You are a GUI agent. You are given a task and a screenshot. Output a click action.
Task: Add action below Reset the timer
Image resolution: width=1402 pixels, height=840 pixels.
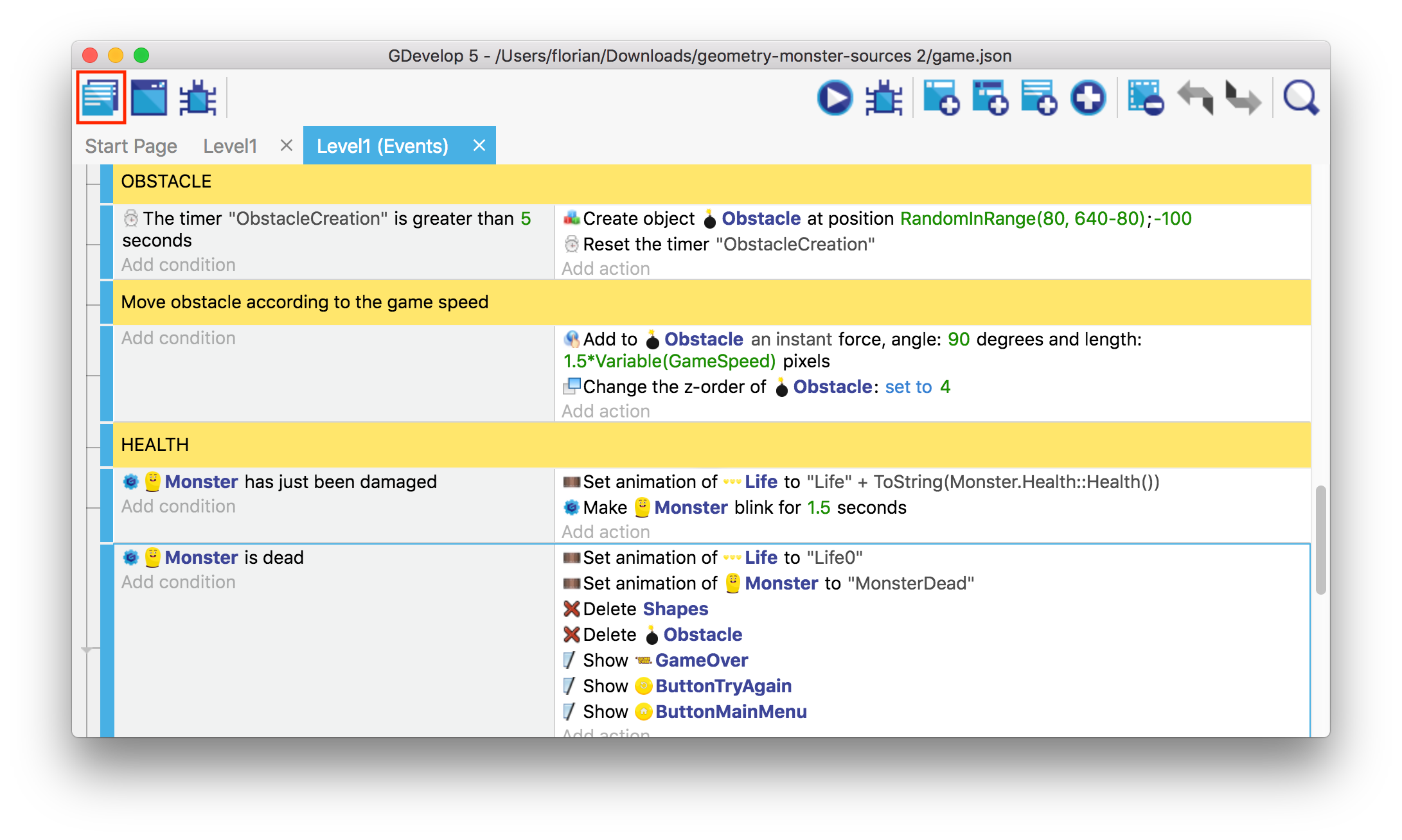[605, 268]
